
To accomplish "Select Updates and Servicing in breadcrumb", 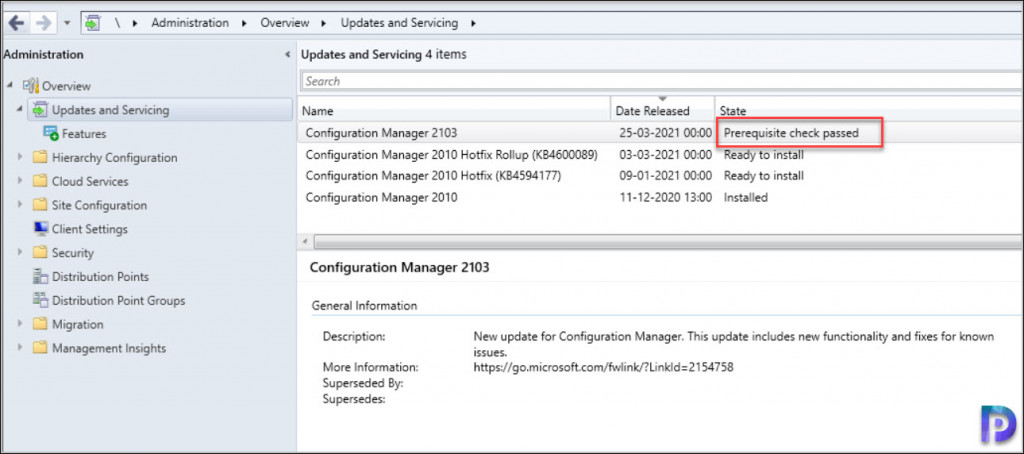I will pyautogui.click(x=399, y=23).
